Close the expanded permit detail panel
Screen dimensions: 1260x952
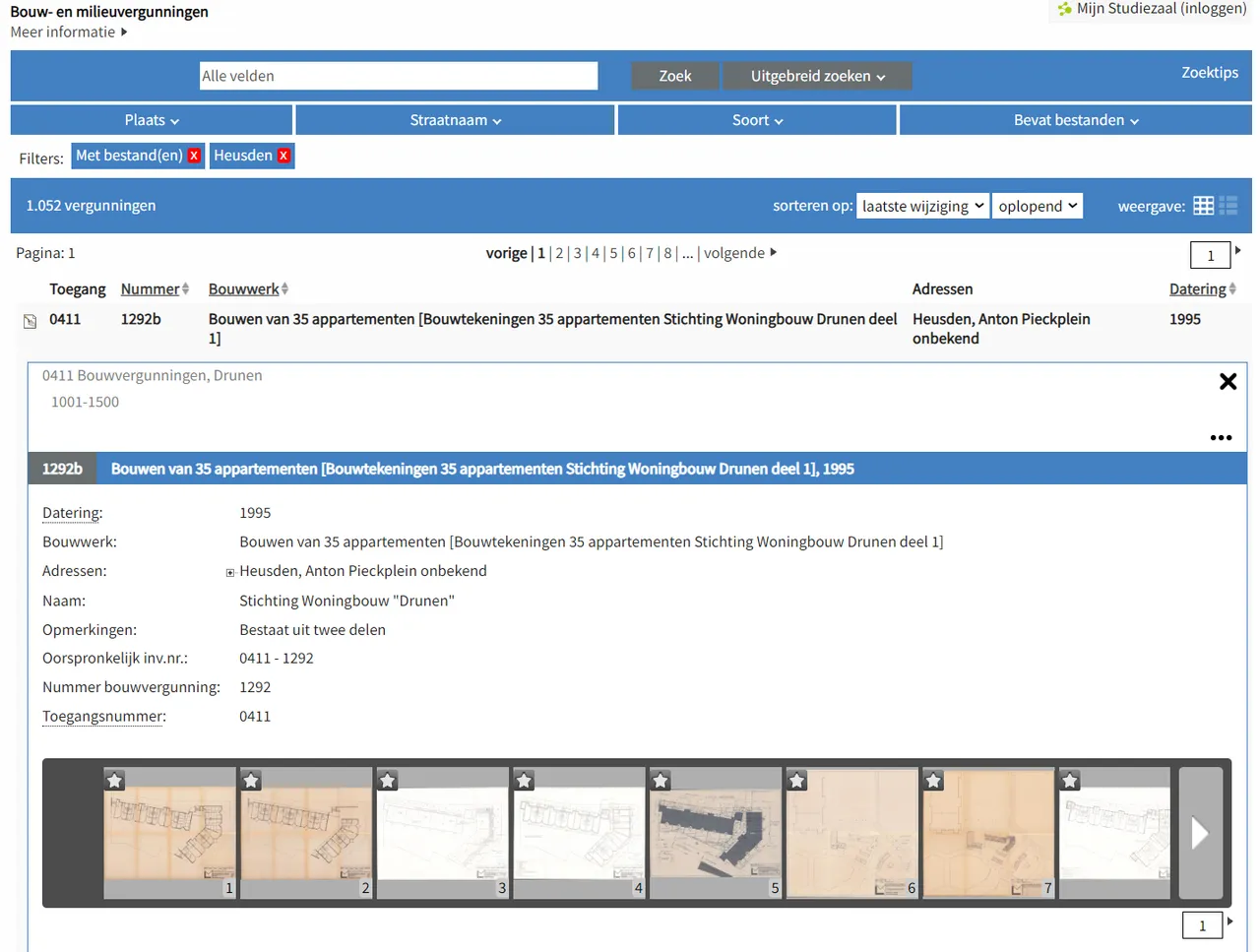point(1228,382)
